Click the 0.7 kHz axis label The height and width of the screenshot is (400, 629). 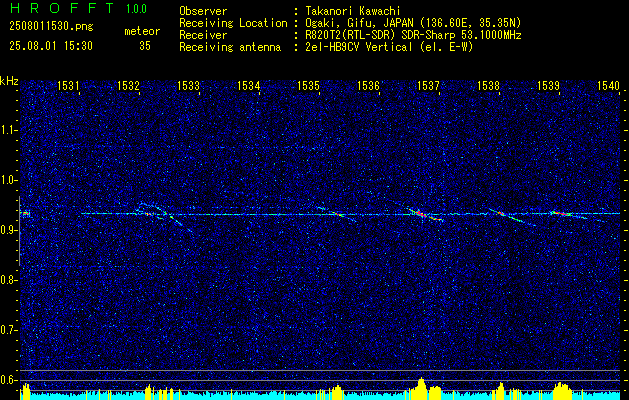pyautogui.click(x=8, y=330)
